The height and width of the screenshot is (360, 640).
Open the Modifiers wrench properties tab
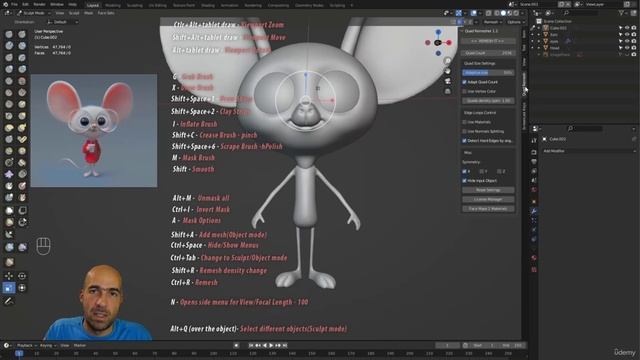click(x=534, y=211)
